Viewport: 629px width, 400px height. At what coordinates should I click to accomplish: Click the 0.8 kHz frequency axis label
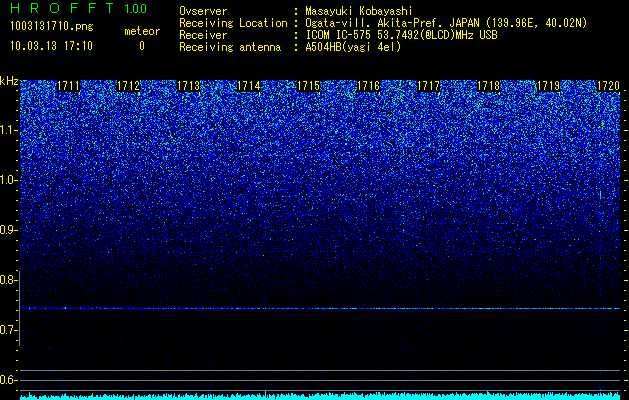[8, 280]
